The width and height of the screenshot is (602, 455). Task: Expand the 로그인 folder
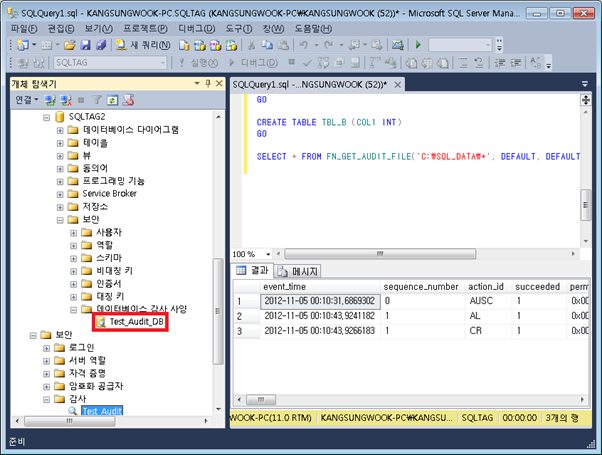point(46,349)
